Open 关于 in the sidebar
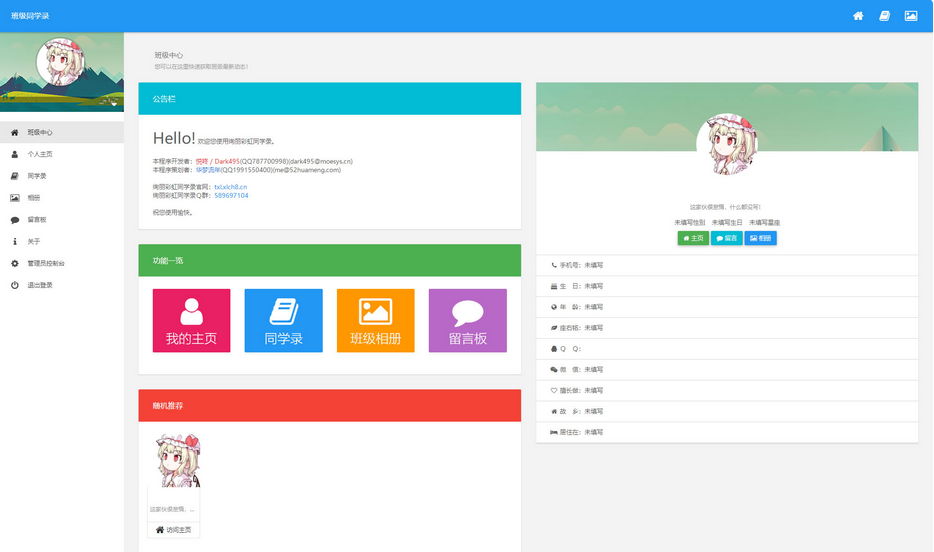The width and height of the screenshot is (934, 552). pyautogui.click(x=62, y=242)
